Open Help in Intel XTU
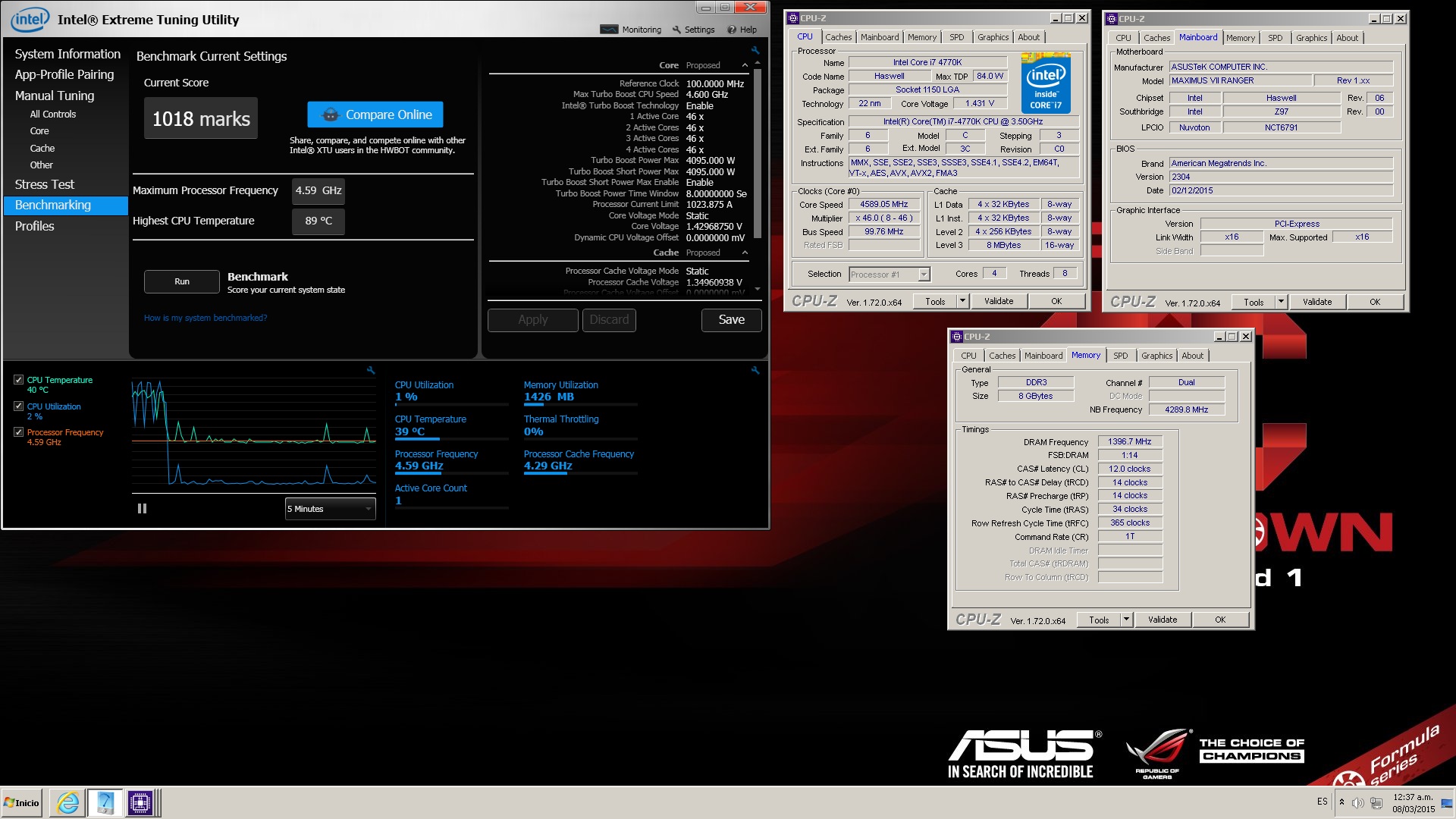This screenshot has height=819, width=1456. (x=742, y=30)
